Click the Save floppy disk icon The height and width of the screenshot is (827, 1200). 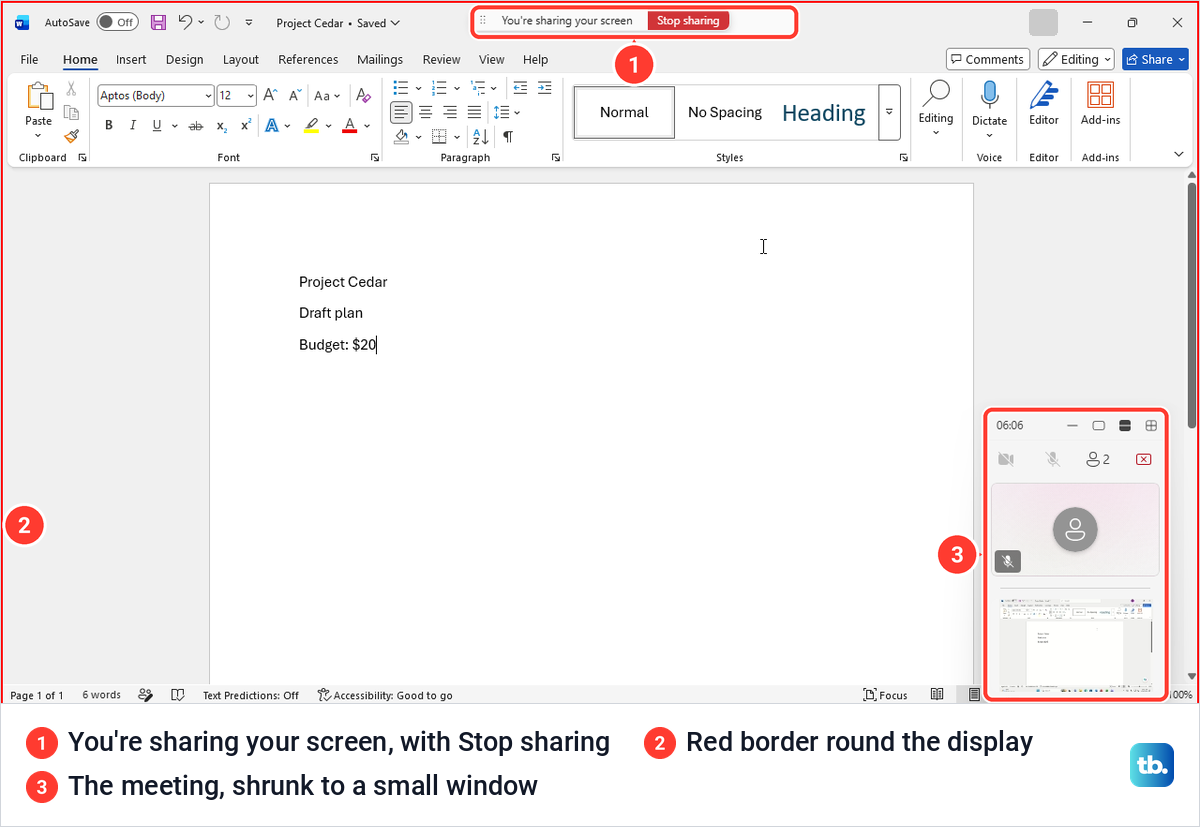click(x=158, y=22)
